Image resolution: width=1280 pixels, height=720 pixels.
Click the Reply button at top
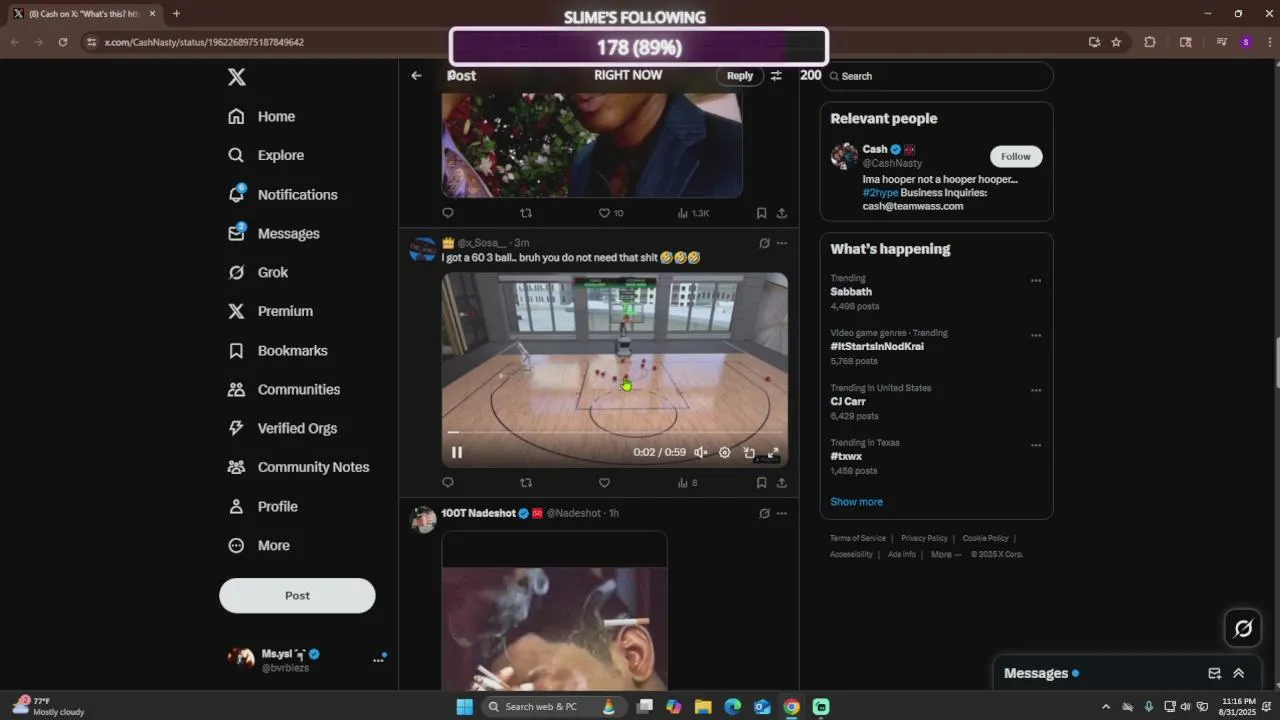pyautogui.click(x=740, y=76)
